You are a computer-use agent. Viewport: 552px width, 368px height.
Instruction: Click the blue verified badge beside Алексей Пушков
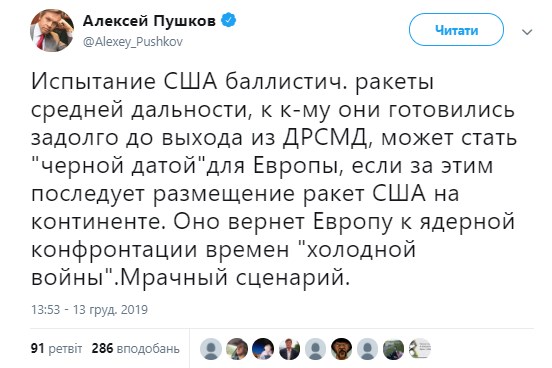pyautogui.click(x=228, y=20)
